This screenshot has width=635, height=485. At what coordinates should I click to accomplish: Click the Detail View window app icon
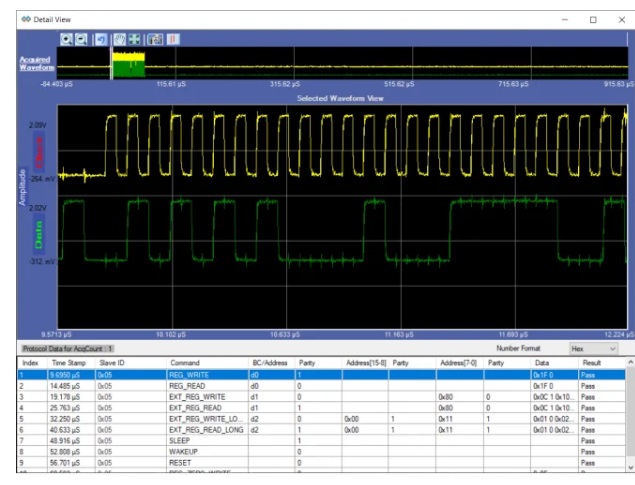click(x=26, y=19)
